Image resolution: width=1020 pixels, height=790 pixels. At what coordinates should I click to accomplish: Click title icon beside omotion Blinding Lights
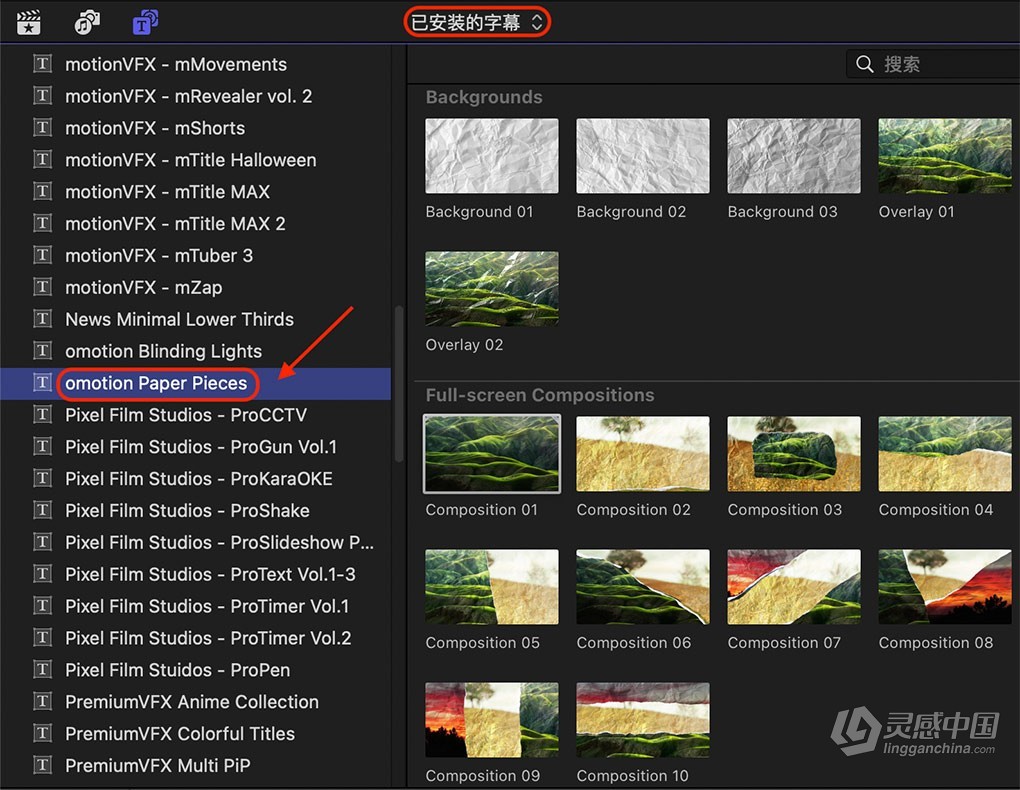pyautogui.click(x=43, y=351)
